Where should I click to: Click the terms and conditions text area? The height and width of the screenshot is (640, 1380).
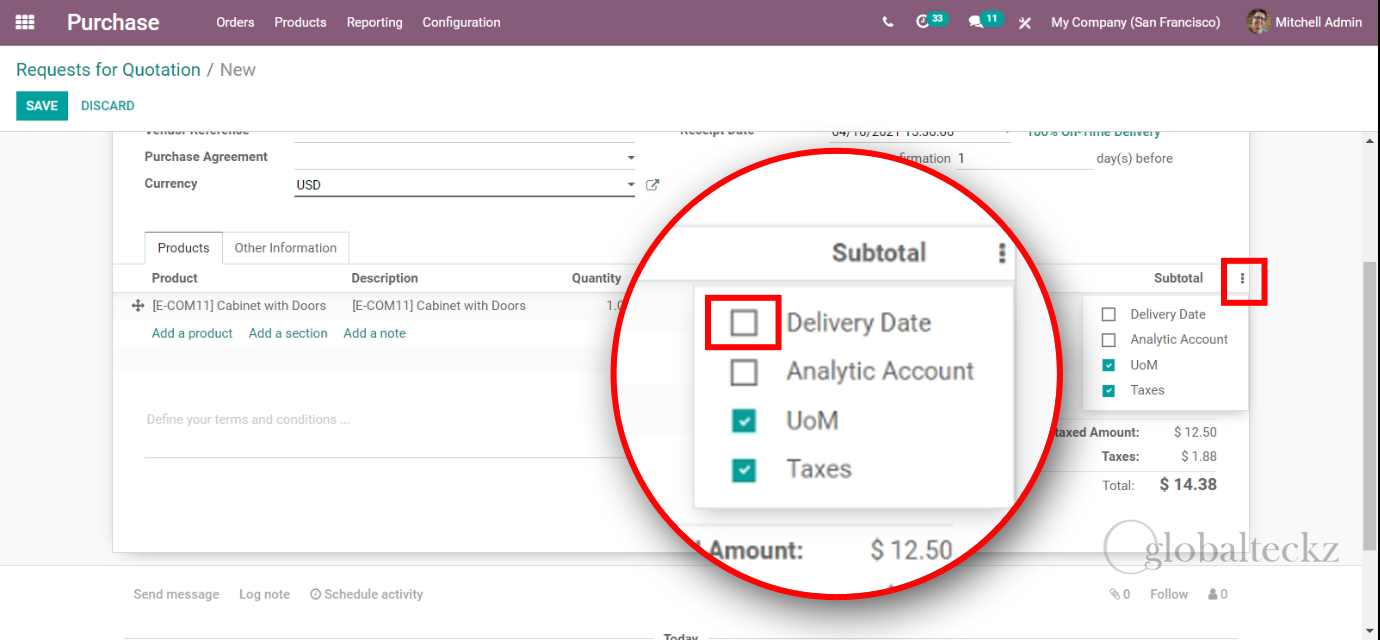[384, 420]
